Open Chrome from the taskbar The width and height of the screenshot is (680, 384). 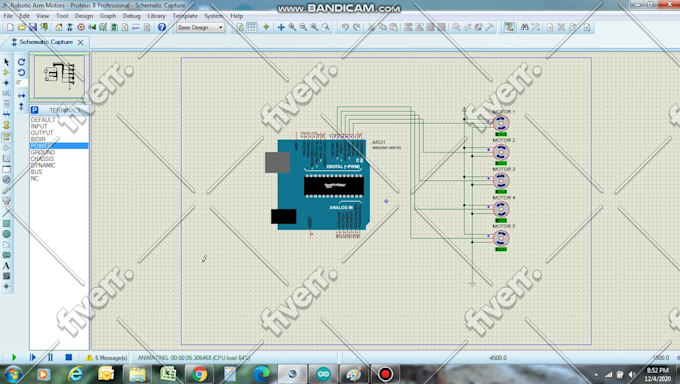(x=199, y=374)
